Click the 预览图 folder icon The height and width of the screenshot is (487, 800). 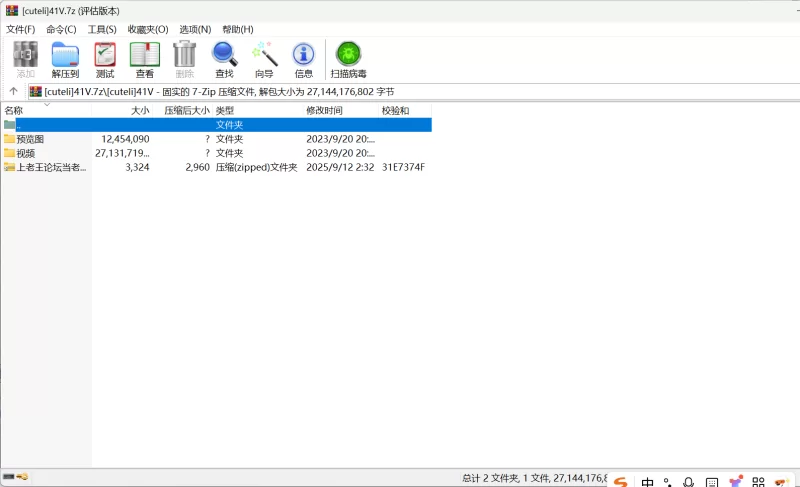point(9,139)
